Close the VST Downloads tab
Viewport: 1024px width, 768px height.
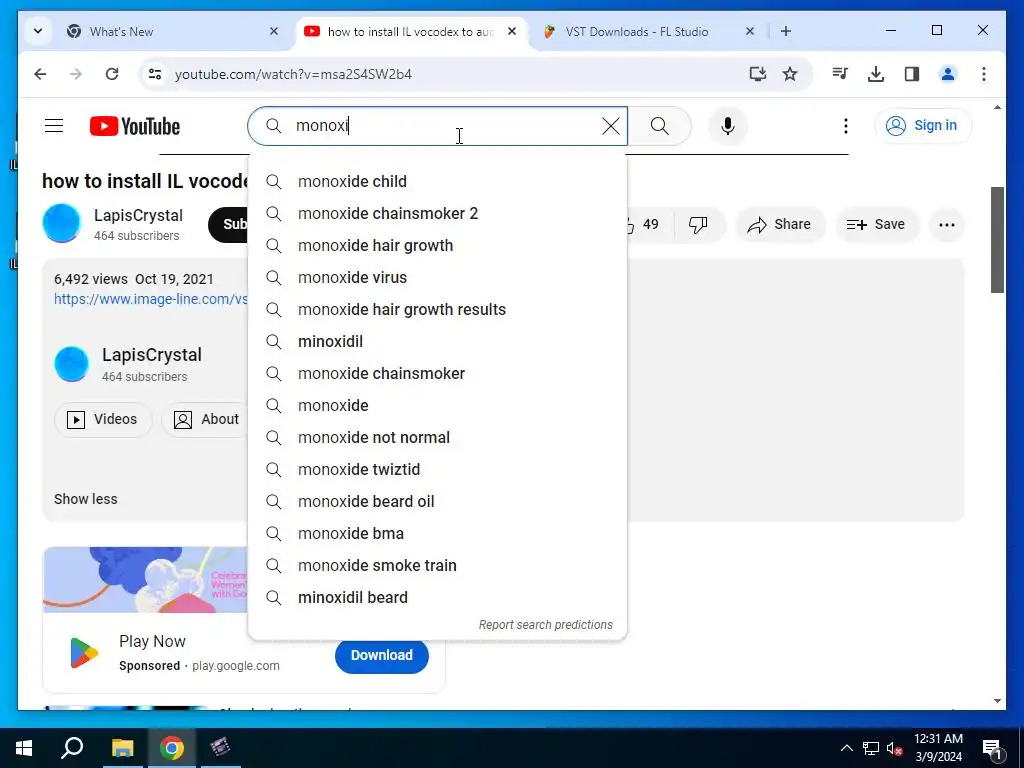750,31
